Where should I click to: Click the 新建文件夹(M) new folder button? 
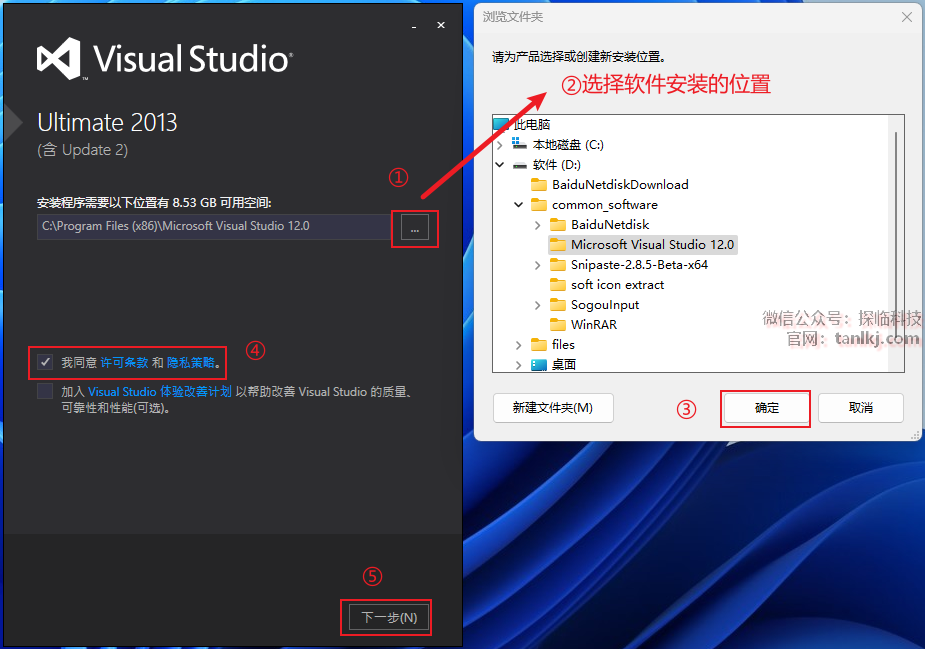pyautogui.click(x=553, y=408)
